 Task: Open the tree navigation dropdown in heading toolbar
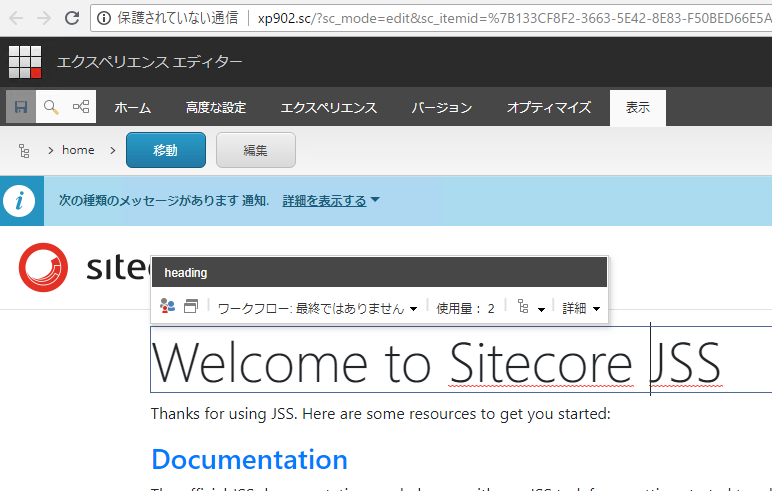point(531,308)
